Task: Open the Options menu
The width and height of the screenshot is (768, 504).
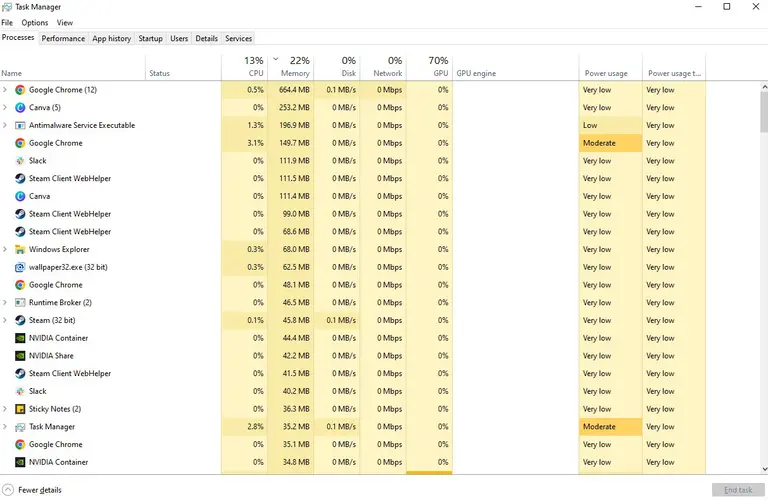Action: pos(35,22)
